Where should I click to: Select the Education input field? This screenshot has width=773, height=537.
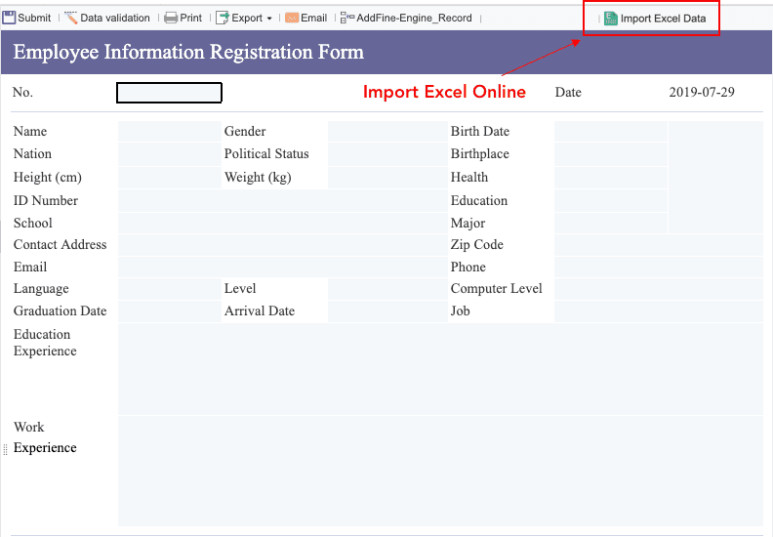point(611,201)
